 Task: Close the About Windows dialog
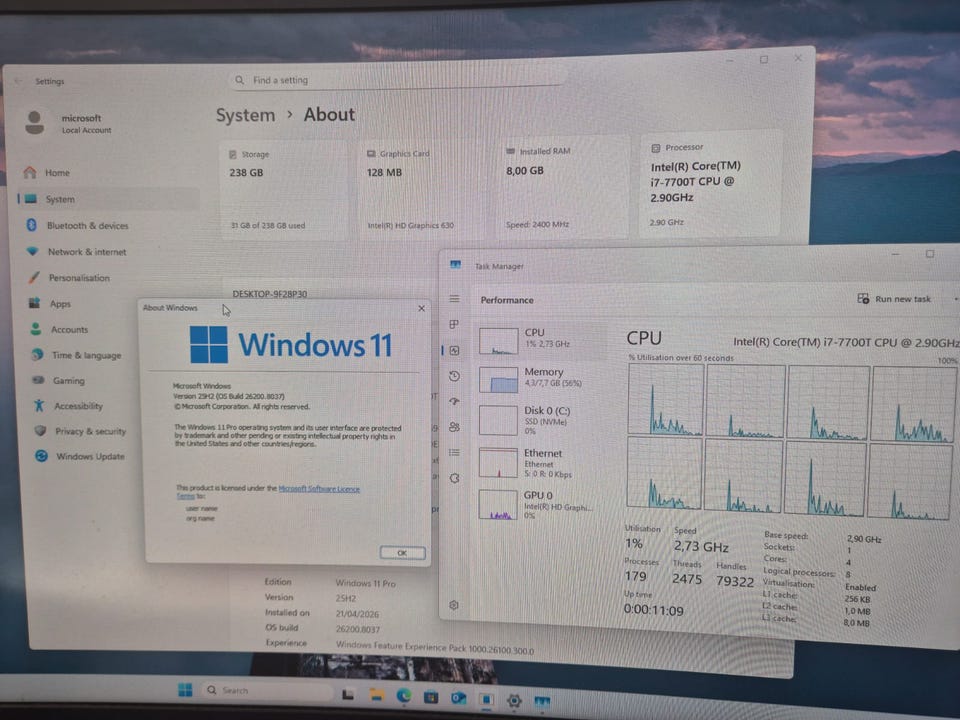click(421, 308)
